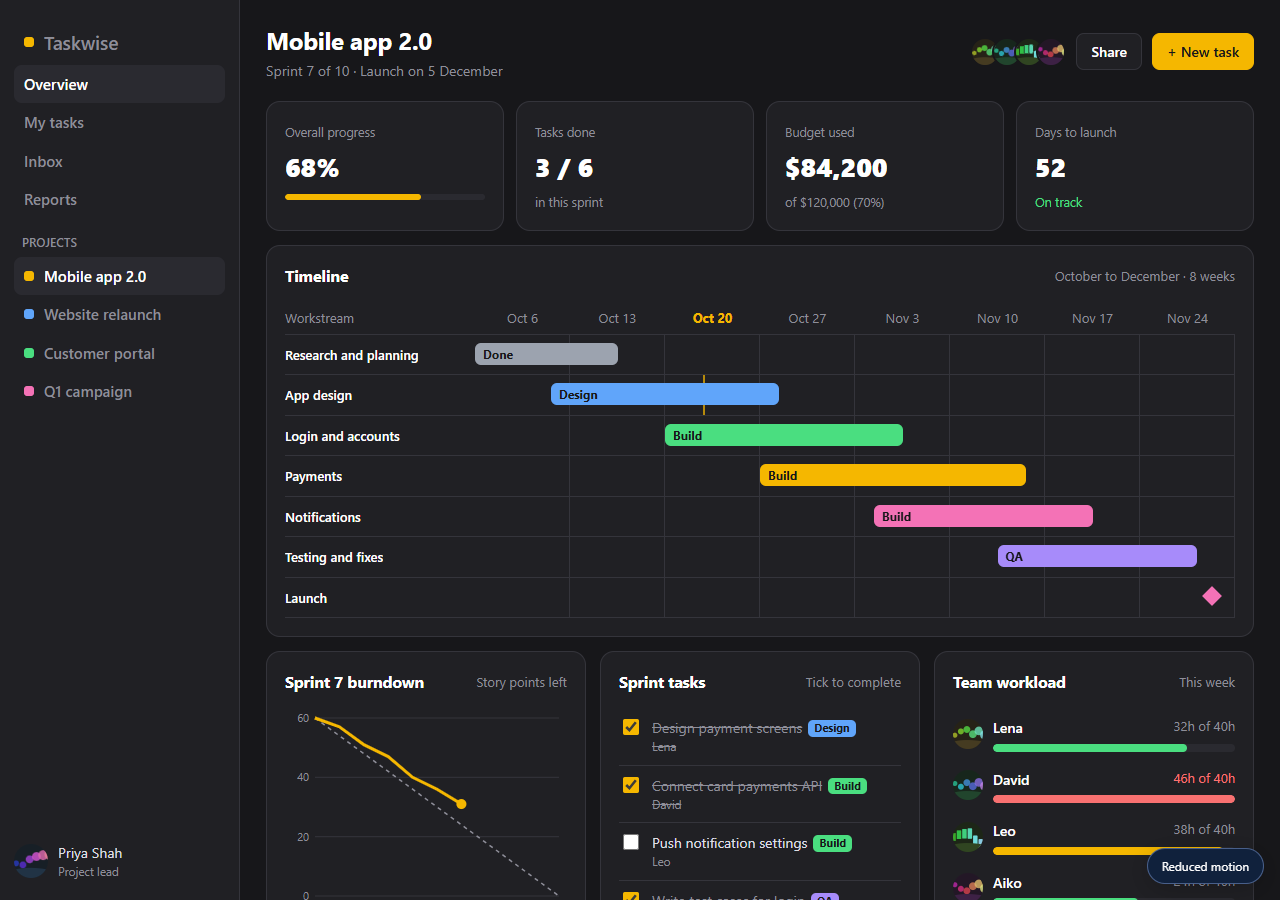This screenshot has height=900, width=1280.
Task: Open the Inbox
Action: tap(119, 161)
